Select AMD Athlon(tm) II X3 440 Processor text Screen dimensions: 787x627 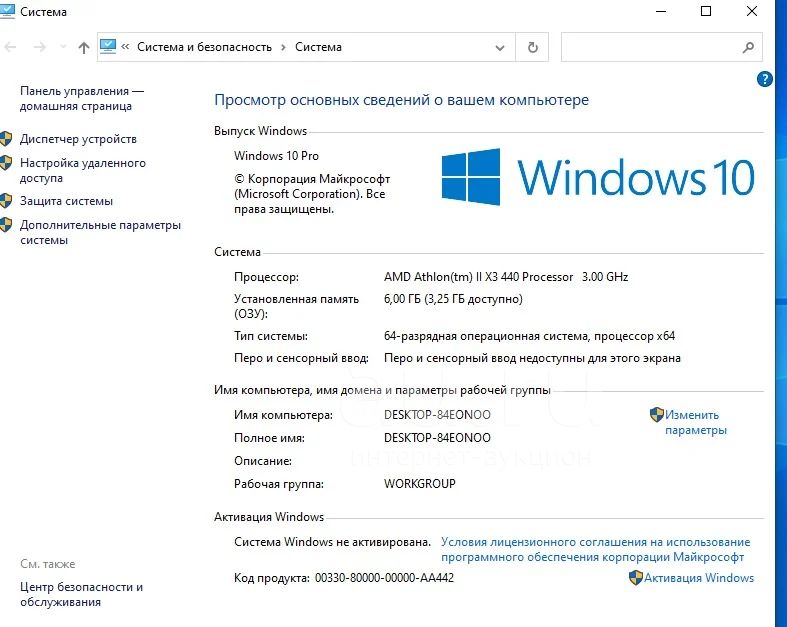478,277
